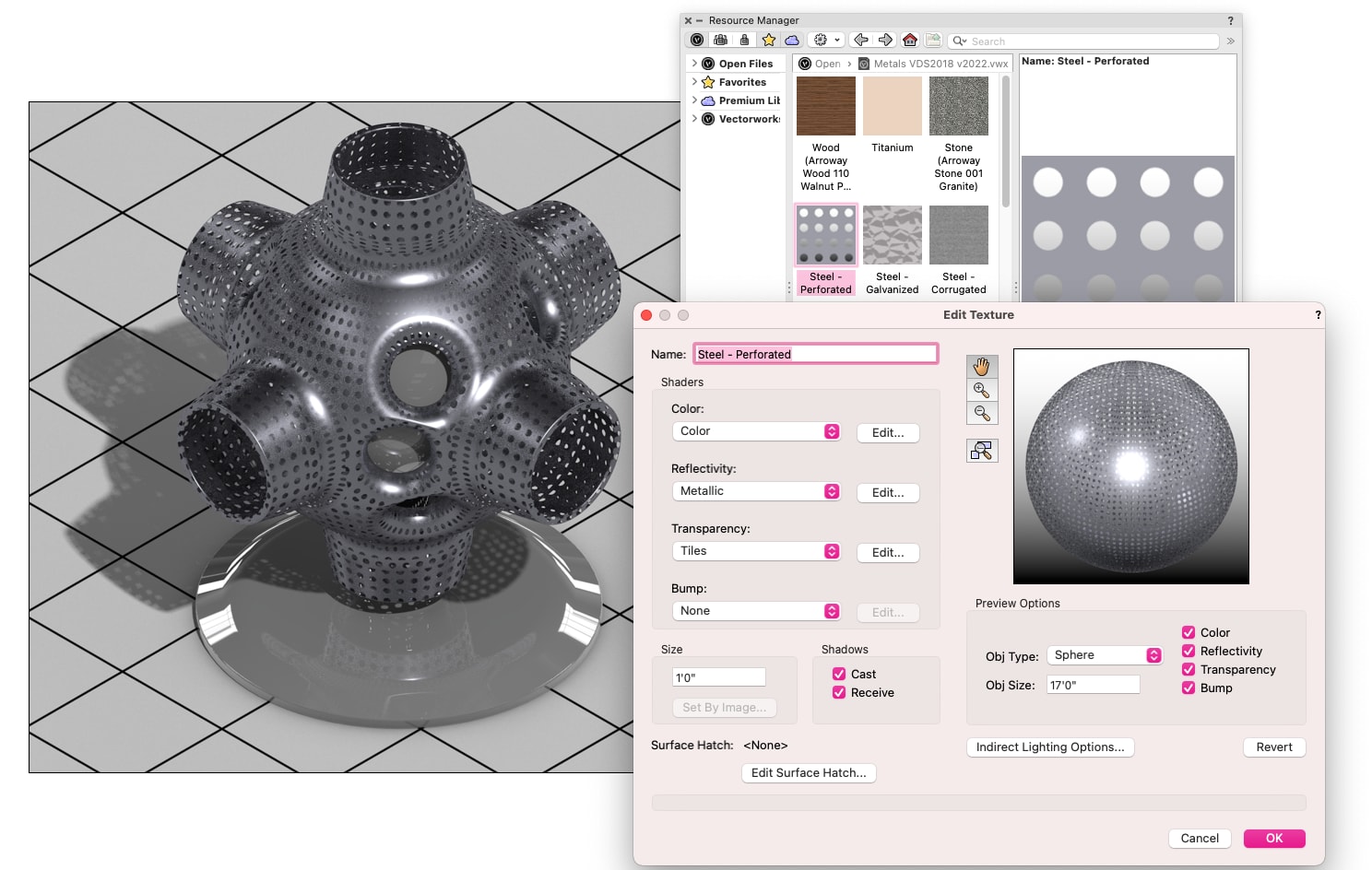Screen dimensions: 1372x870
Task: Click the Edit Surface Hatch button
Action: [x=808, y=773]
